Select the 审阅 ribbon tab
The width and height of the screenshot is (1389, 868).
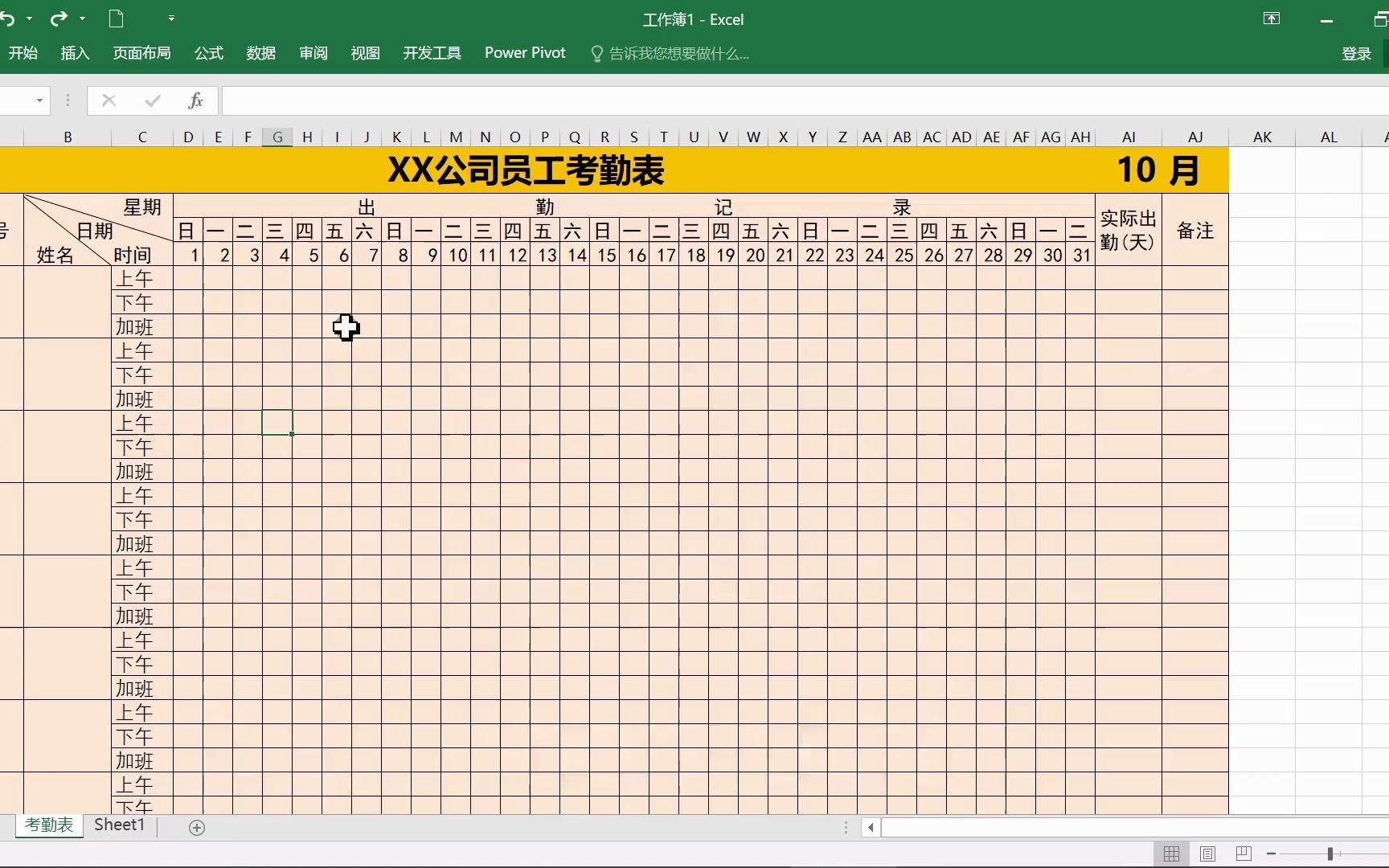coord(313,53)
